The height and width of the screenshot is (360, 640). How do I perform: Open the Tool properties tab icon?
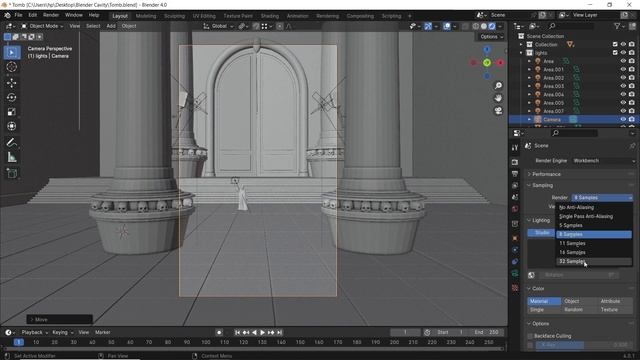(x=515, y=147)
